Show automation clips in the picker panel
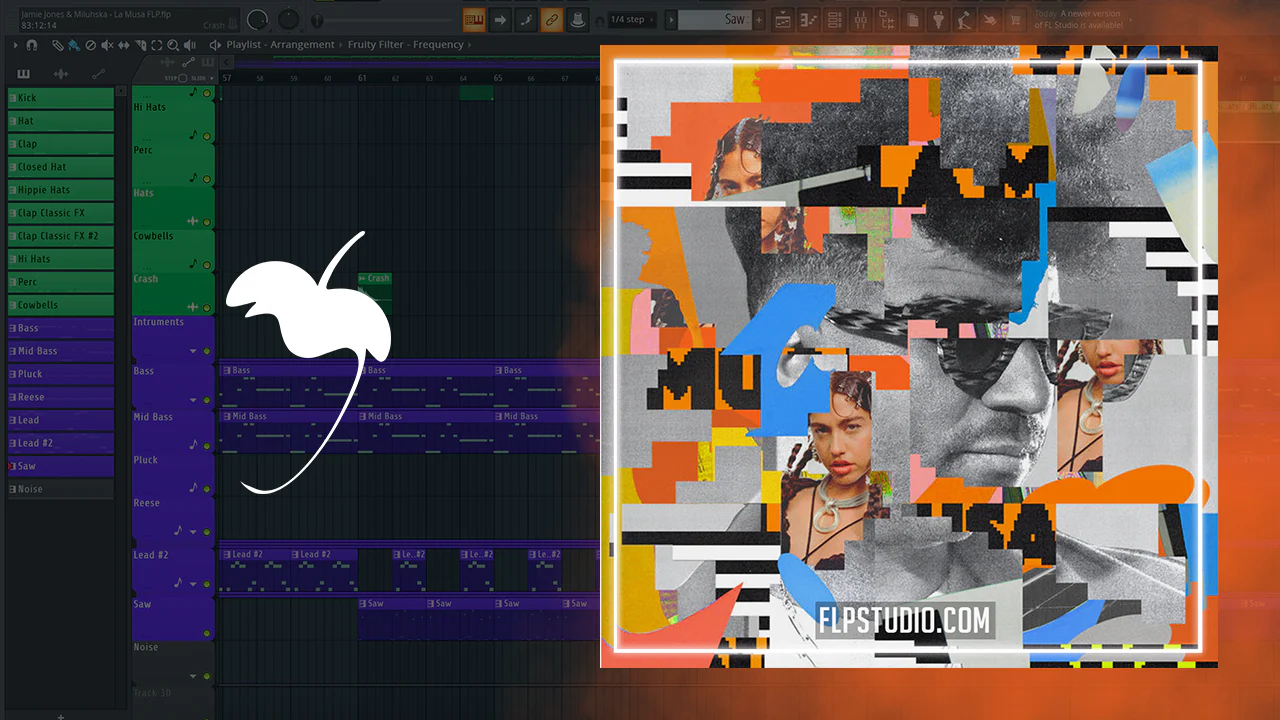Image resolution: width=1280 pixels, height=720 pixels. pyautogui.click(x=98, y=74)
